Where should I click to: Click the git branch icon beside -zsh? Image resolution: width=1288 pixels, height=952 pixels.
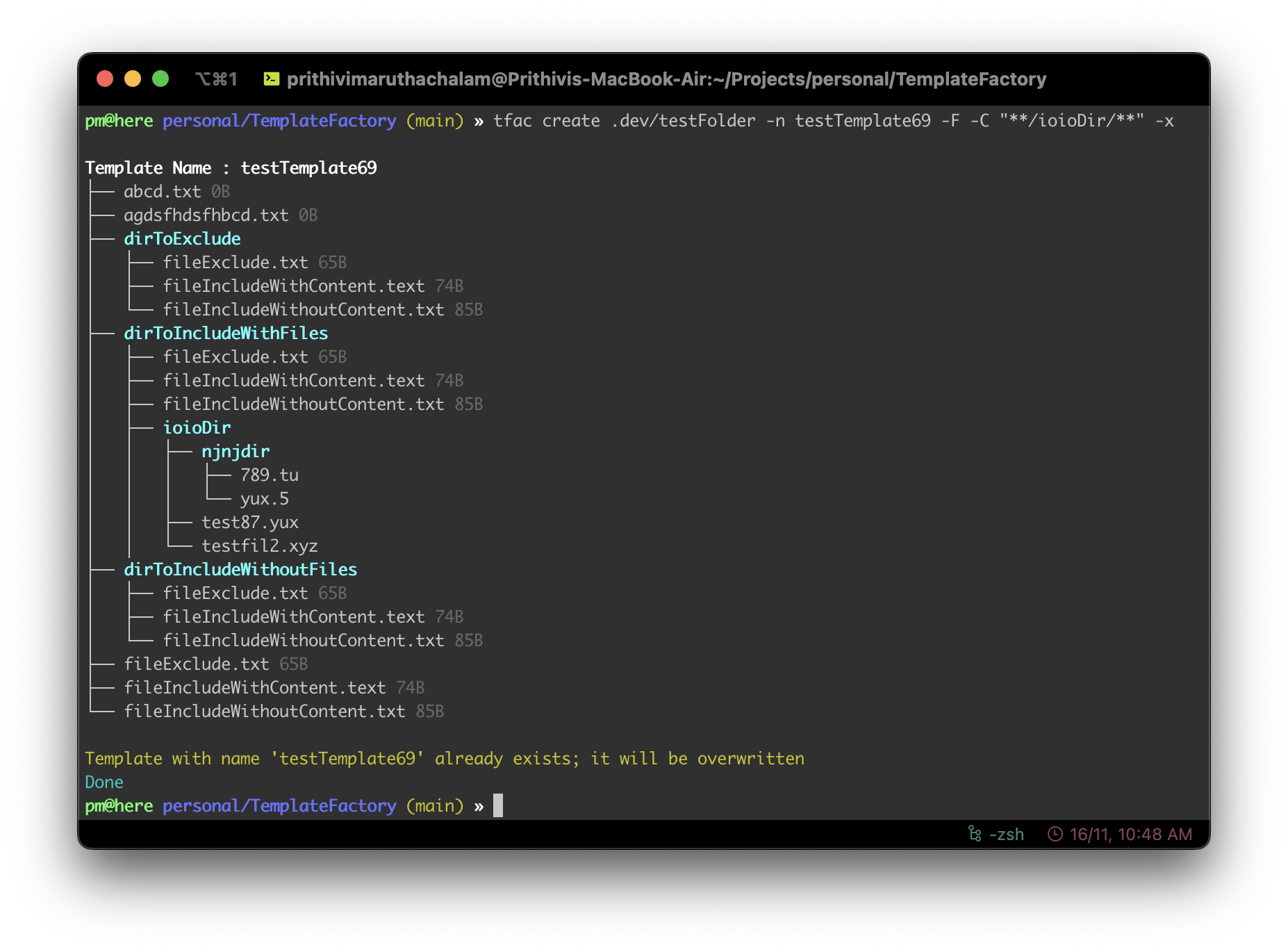975,833
